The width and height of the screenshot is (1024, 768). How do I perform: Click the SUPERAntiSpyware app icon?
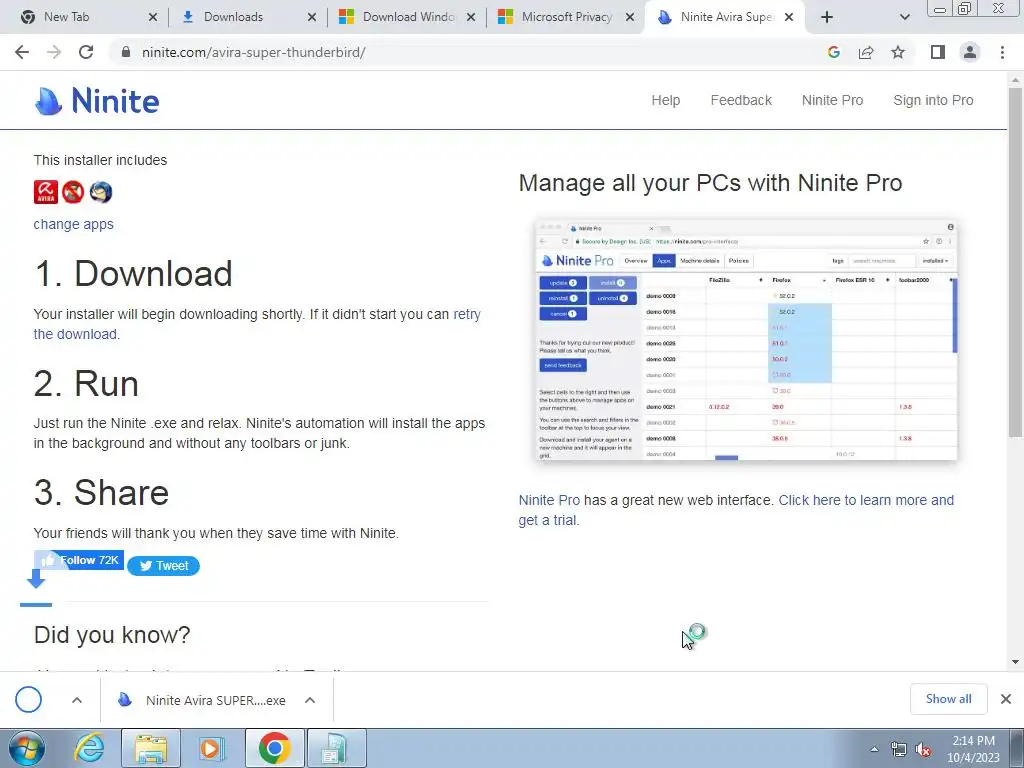pyautogui.click(x=73, y=192)
